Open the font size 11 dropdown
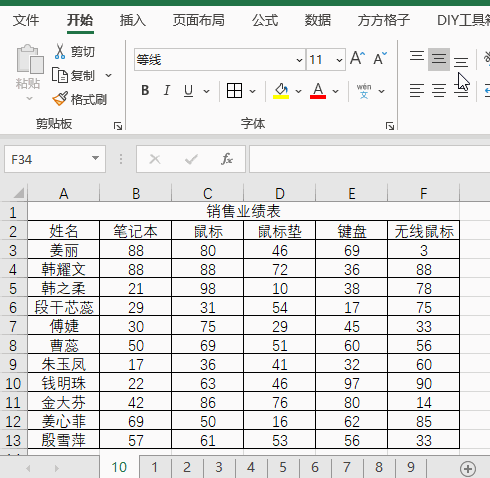The image size is (490, 478). pos(339,60)
